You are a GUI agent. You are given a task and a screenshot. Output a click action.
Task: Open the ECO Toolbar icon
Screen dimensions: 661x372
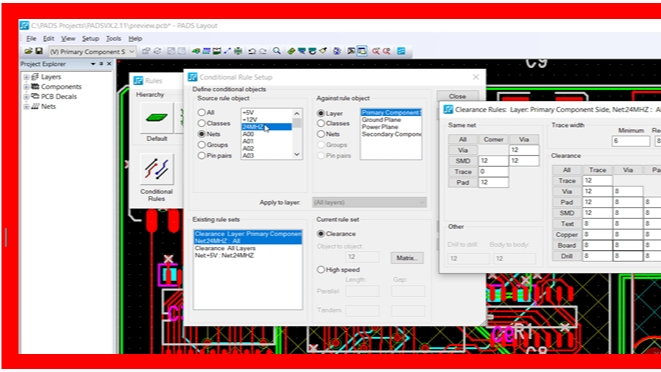point(227,51)
